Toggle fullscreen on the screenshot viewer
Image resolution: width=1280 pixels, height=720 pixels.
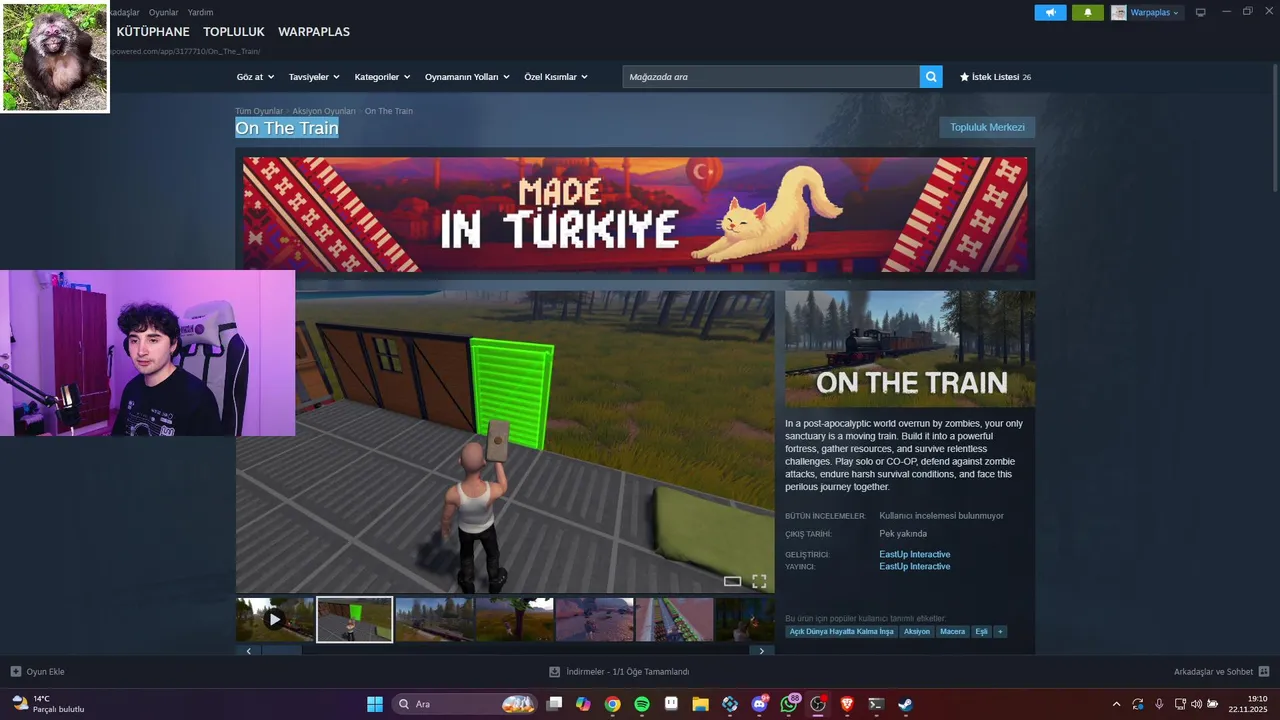tap(759, 581)
